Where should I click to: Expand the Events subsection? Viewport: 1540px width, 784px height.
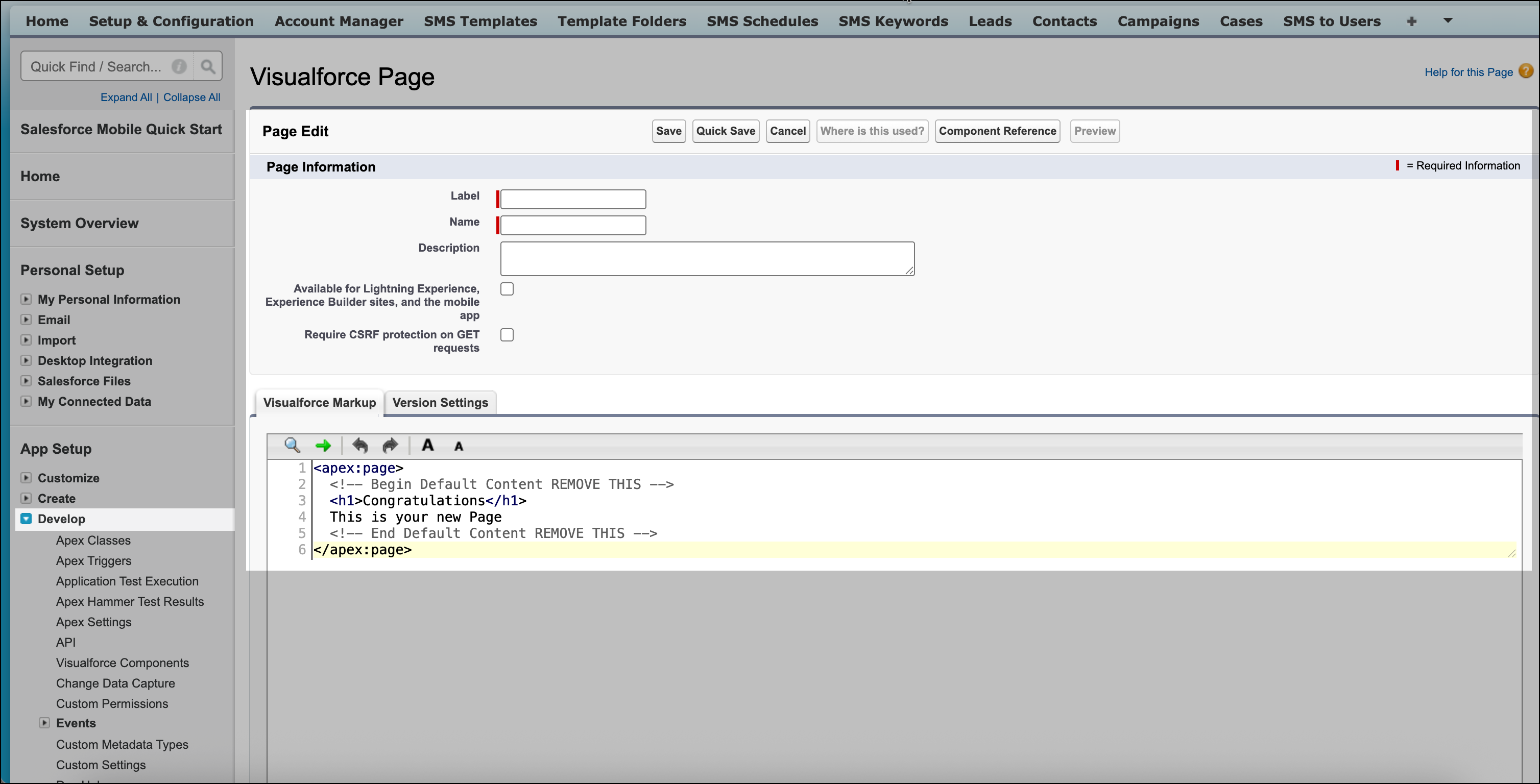pyautogui.click(x=44, y=722)
